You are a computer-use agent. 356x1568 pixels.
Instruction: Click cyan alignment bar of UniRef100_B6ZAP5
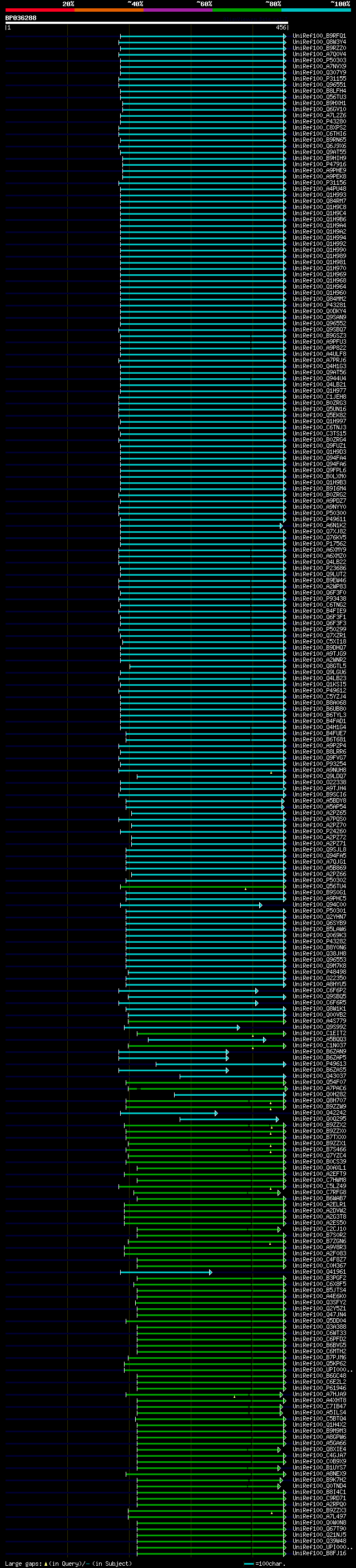[174, 1058]
